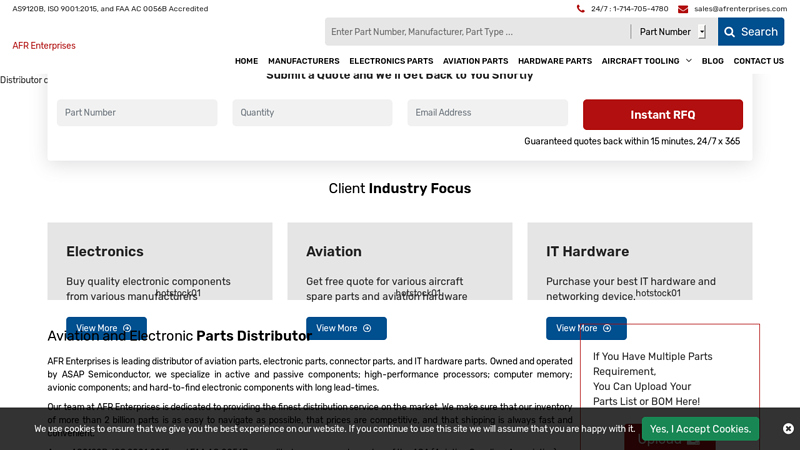Click the Client Industry Focus heading

point(399,188)
